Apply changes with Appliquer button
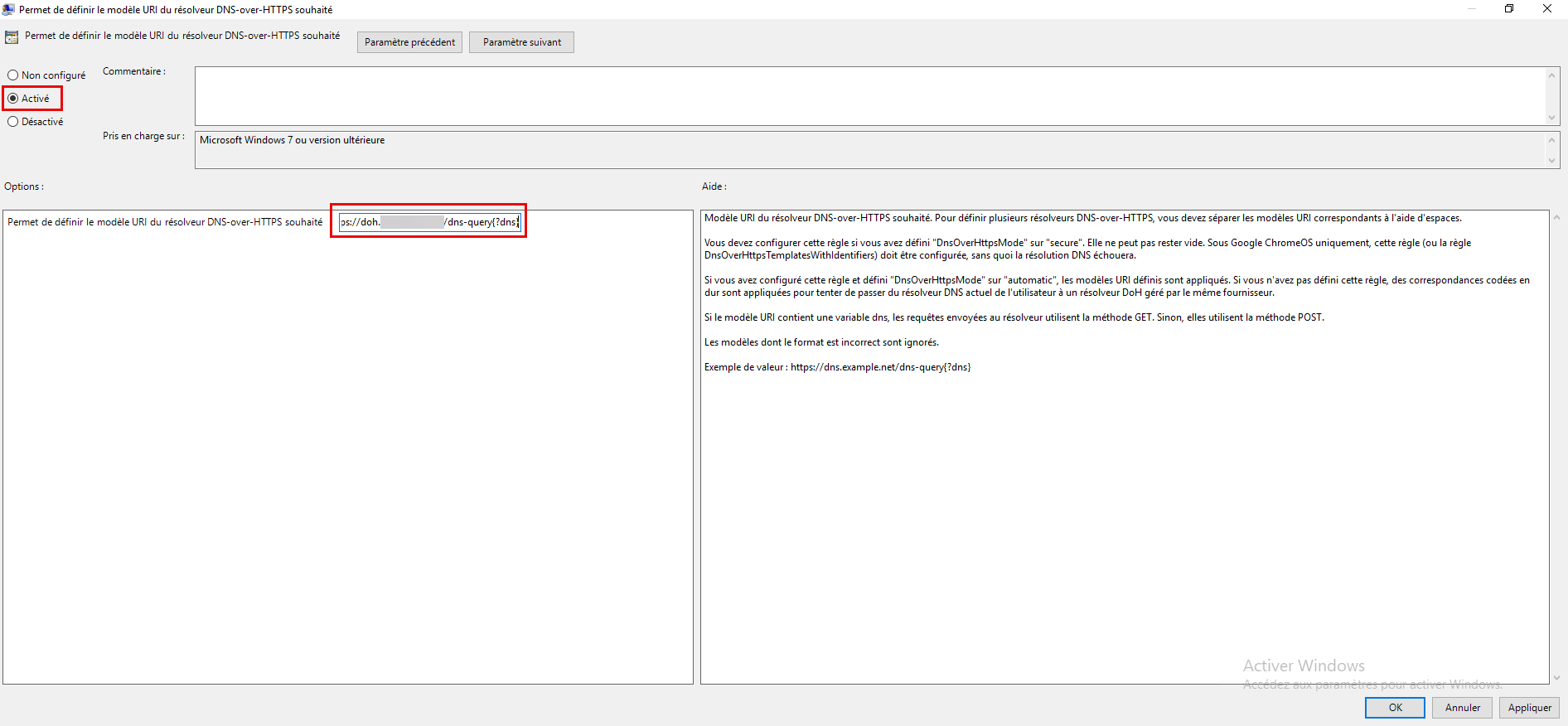The height and width of the screenshot is (726, 1568). click(x=1529, y=708)
